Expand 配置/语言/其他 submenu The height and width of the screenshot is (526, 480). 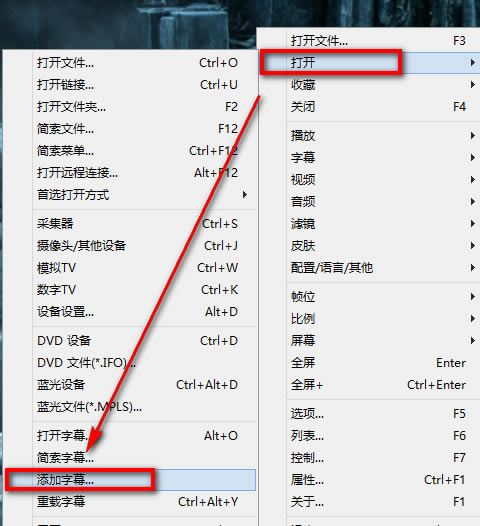click(x=384, y=268)
